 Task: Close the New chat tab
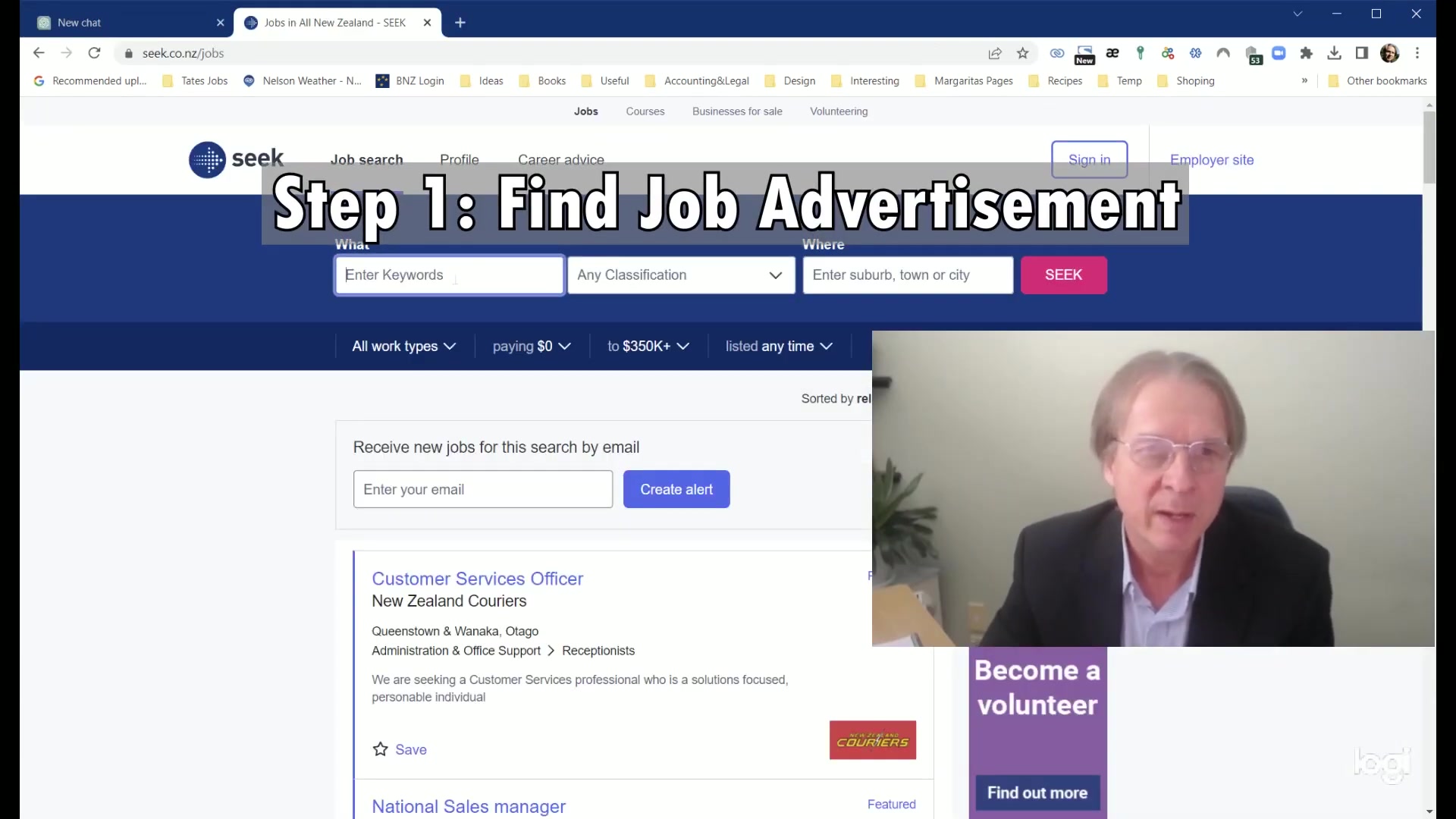[221, 23]
